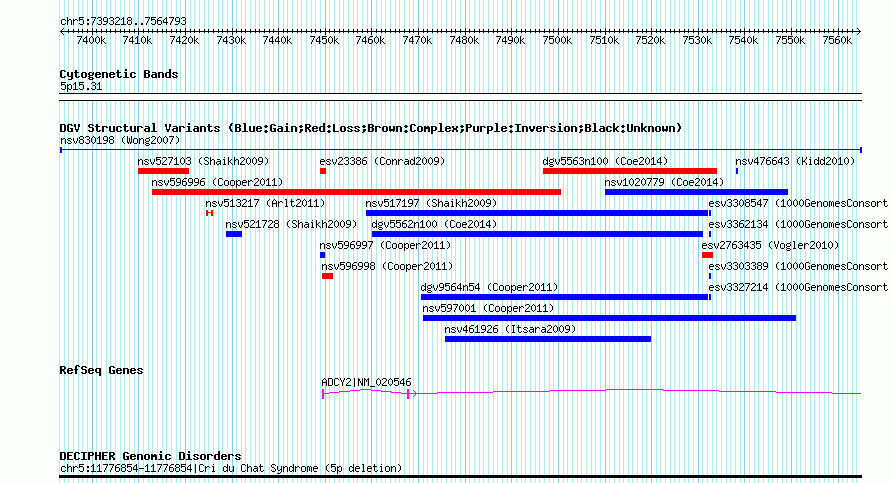Image resolution: width=890 pixels, height=483 pixels.
Task: Open the esv23386 (Conrad2009) label
Action: (382, 161)
